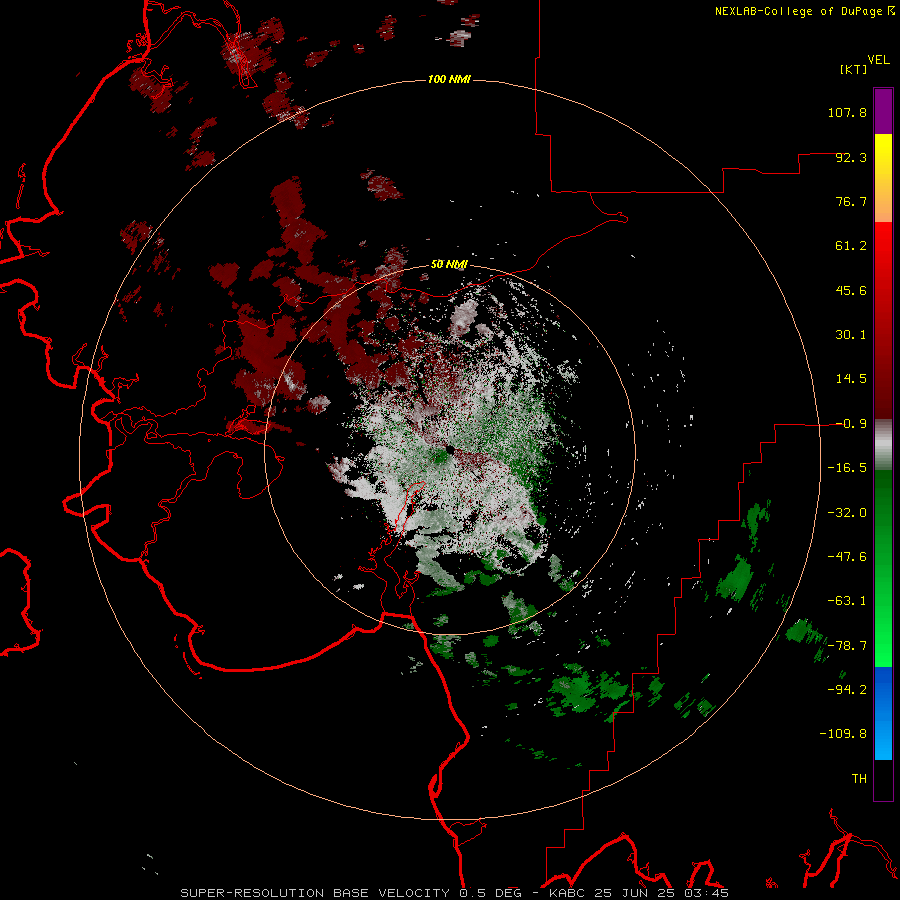Click the -47.6 velocity scale value
900x900 pixels.
coord(847,557)
